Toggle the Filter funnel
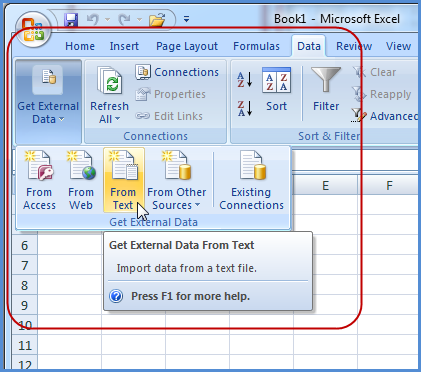The width and height of the screenshot is (421, 372). coord(326,89)
